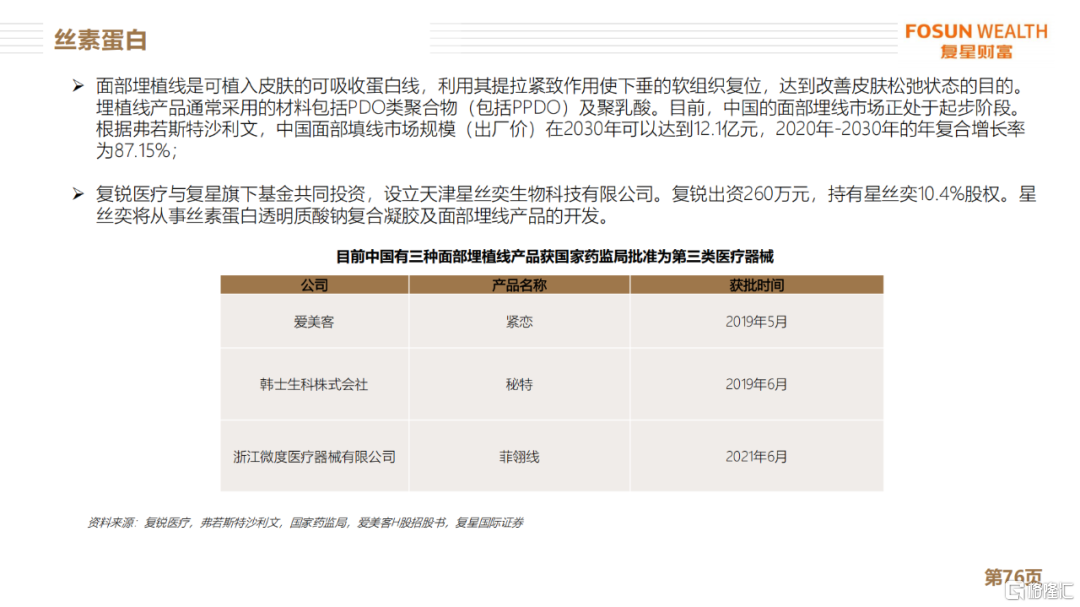Select the 韩士生科株式会社 company cell
Screen dimensions: 1080x607
click(x=314, y=384)
